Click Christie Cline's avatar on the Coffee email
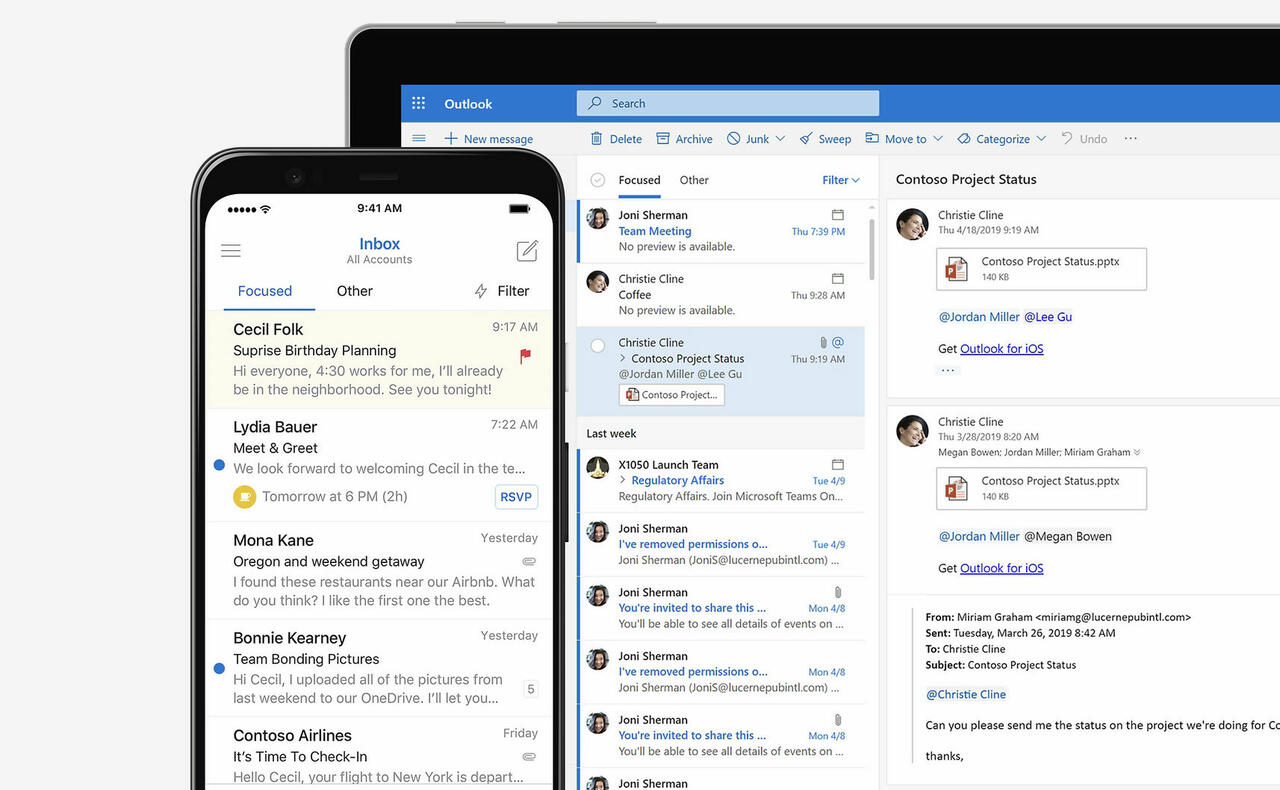This screenshot has width=1280, height=790. (598, 282)
